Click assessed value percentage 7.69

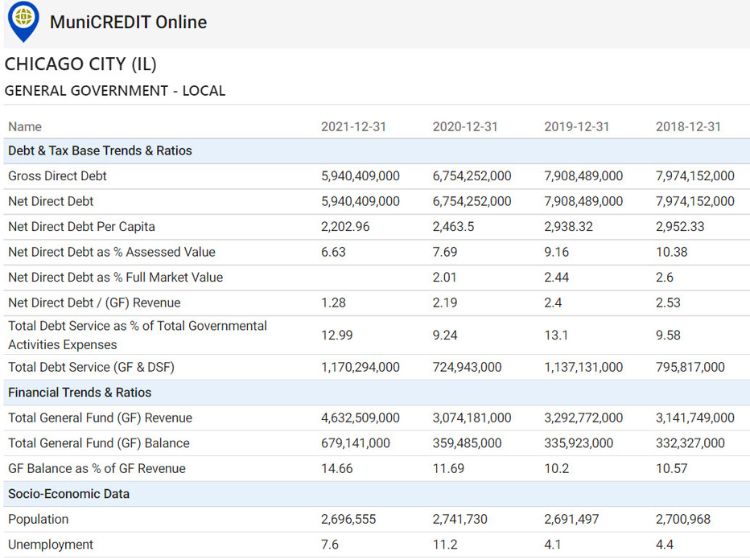click(x=445, y=252)
